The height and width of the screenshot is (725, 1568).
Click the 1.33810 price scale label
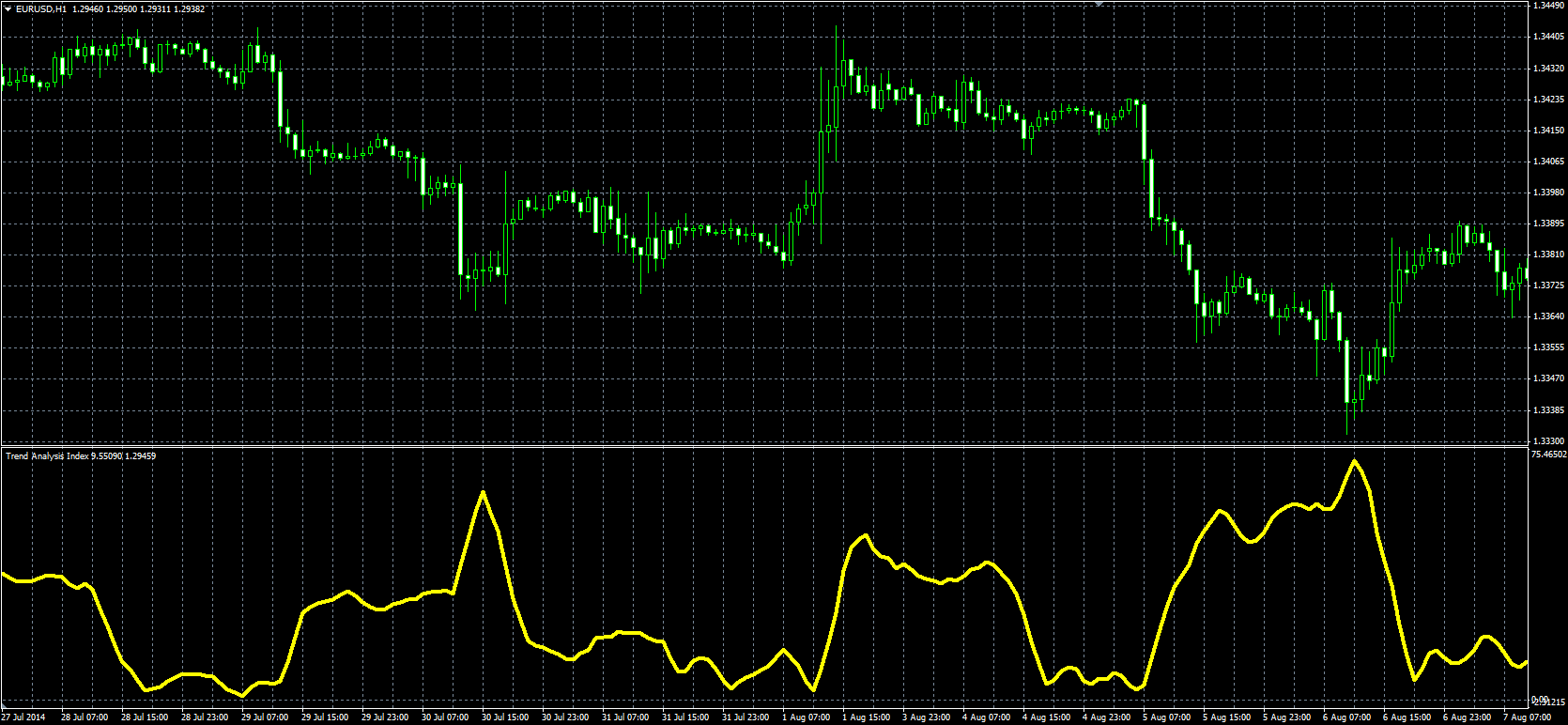[x=1547, y=255]
